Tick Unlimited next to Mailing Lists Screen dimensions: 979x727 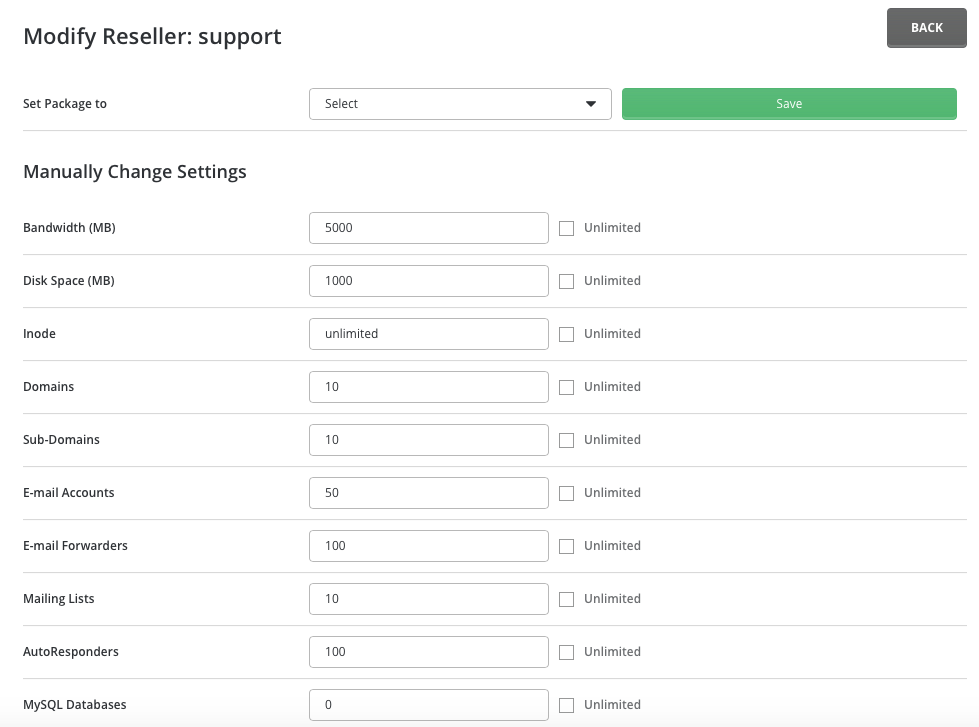(566, 600)
